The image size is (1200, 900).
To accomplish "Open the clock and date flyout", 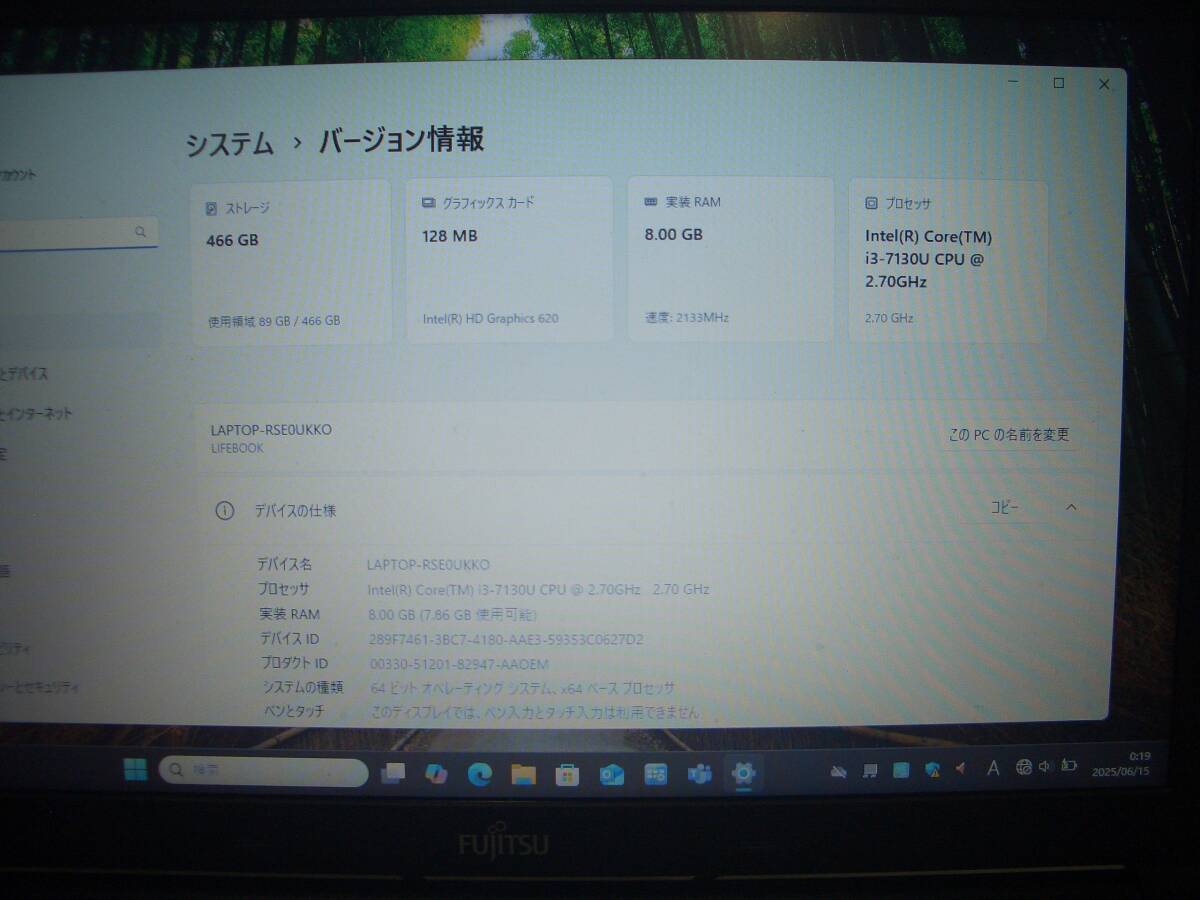I will 1120,765.
